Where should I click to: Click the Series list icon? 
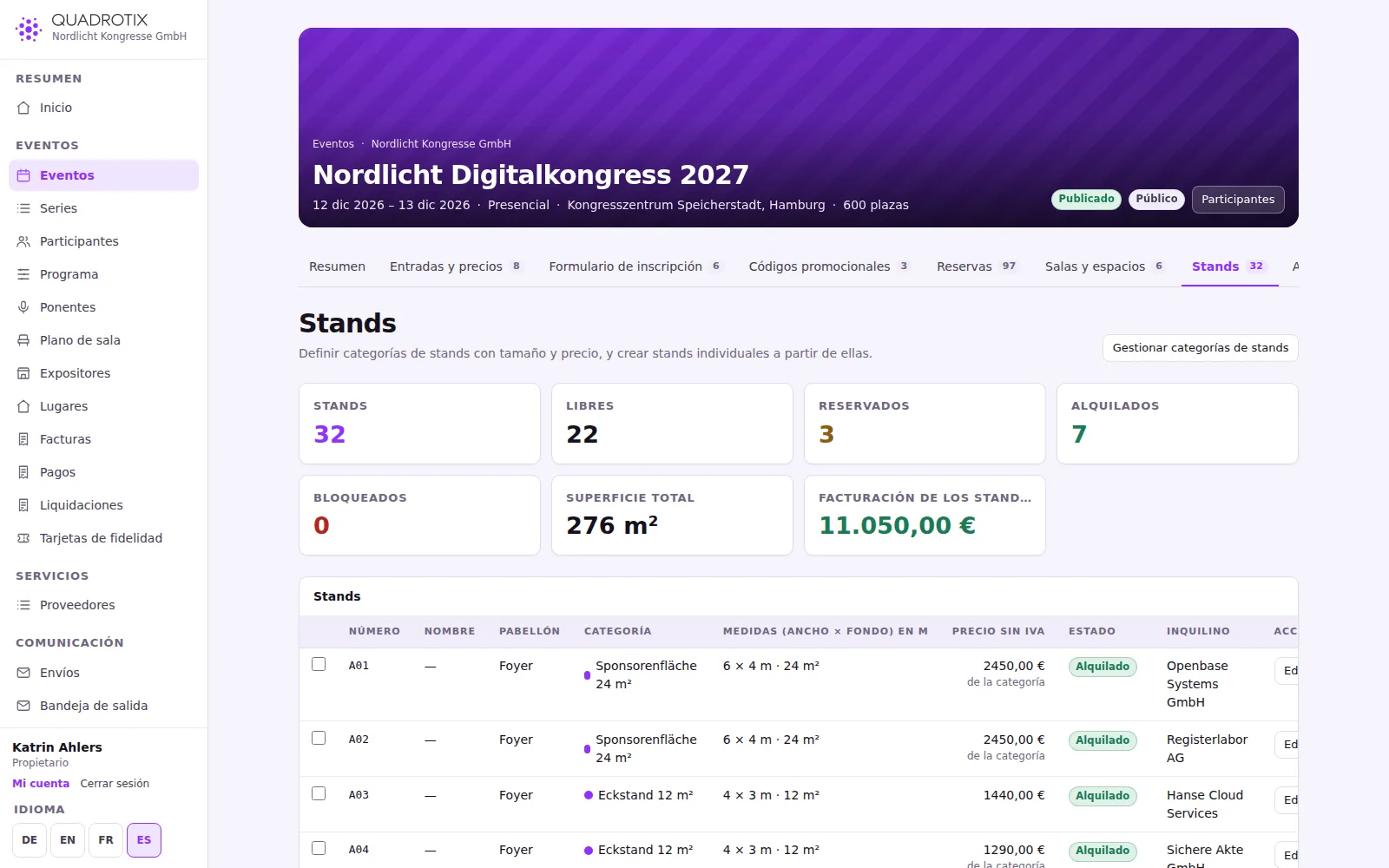point(23,208)
